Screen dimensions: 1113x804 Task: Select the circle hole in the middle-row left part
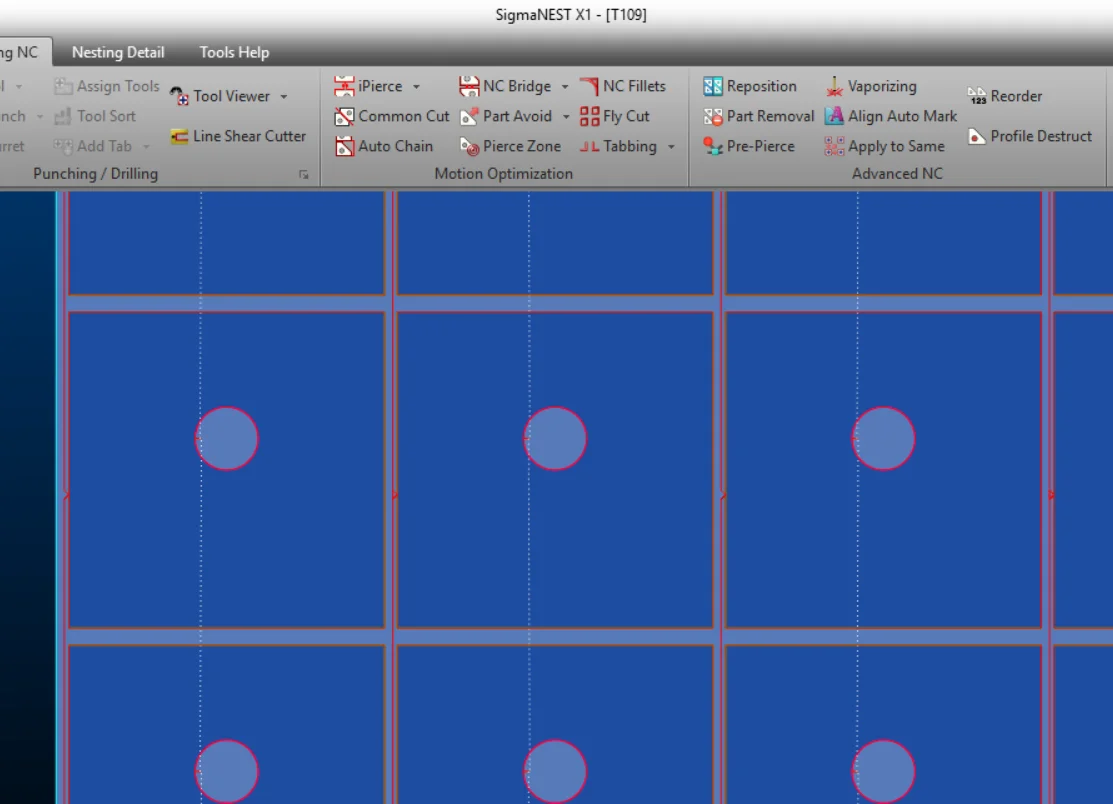point(227,439)
